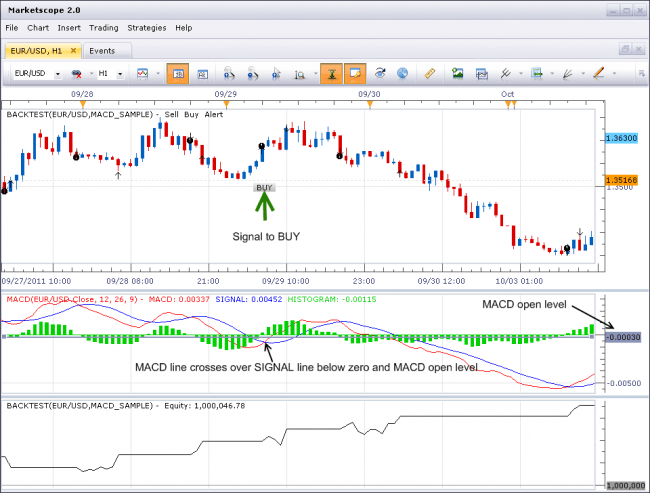Image resolution: width=650 pixels, height=493 pixels.
Task: Click the second chart window icon beside highlighted one
Action: coord(202,74)
